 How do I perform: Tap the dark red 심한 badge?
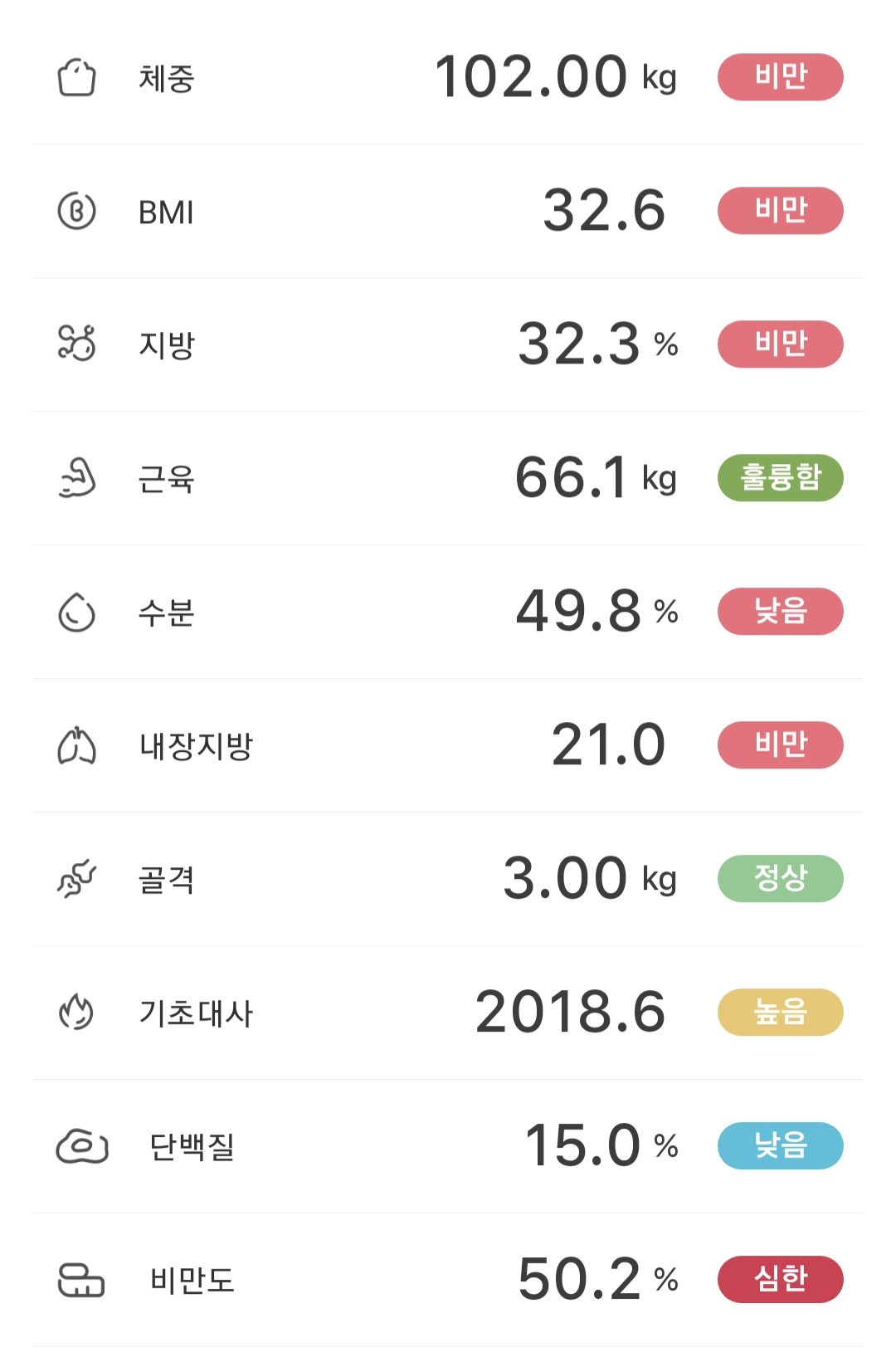[780, 1279]
